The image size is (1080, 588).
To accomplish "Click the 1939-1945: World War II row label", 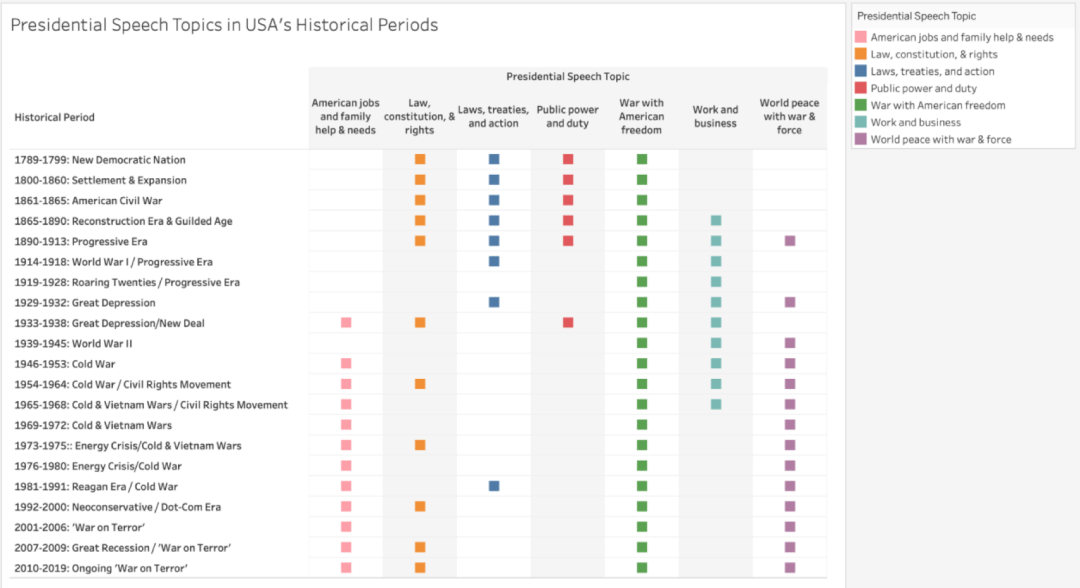I will [73, 344].
